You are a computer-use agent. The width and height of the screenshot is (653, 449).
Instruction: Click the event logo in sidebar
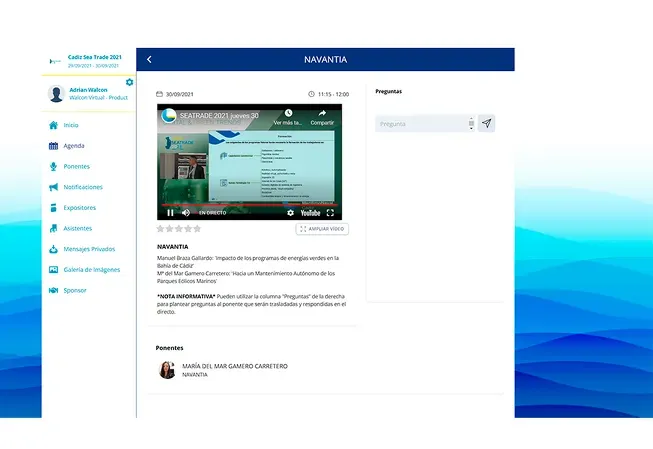coord(55,61)
